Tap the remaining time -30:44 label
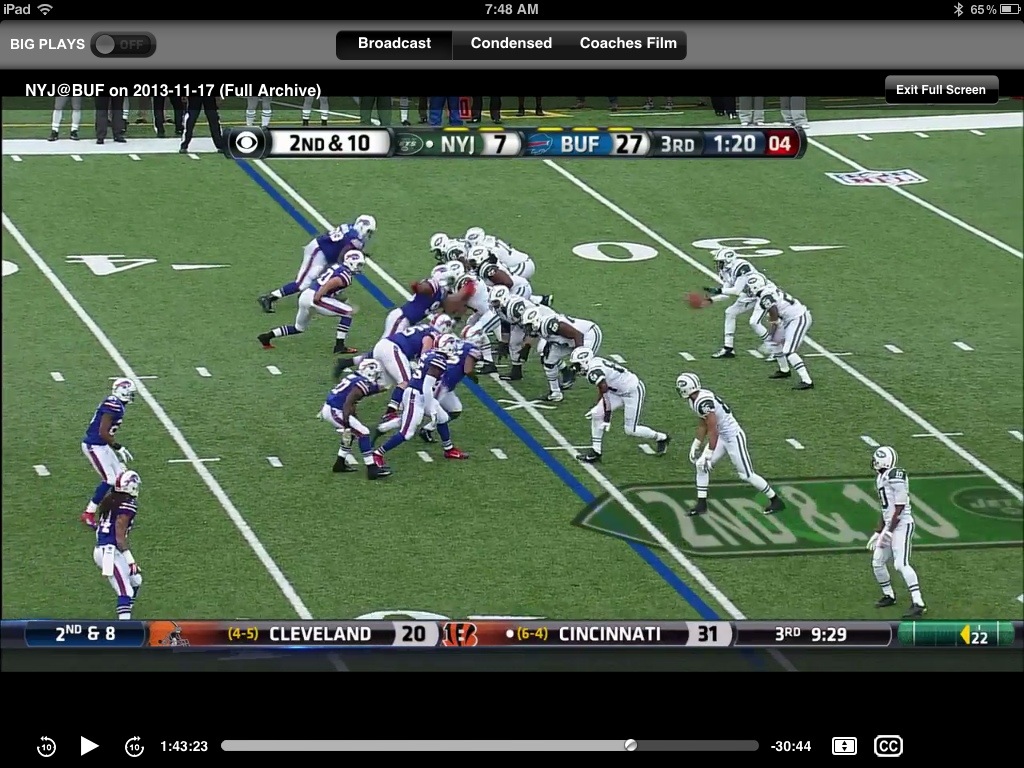1024x768 pixels. coord(790,746)
